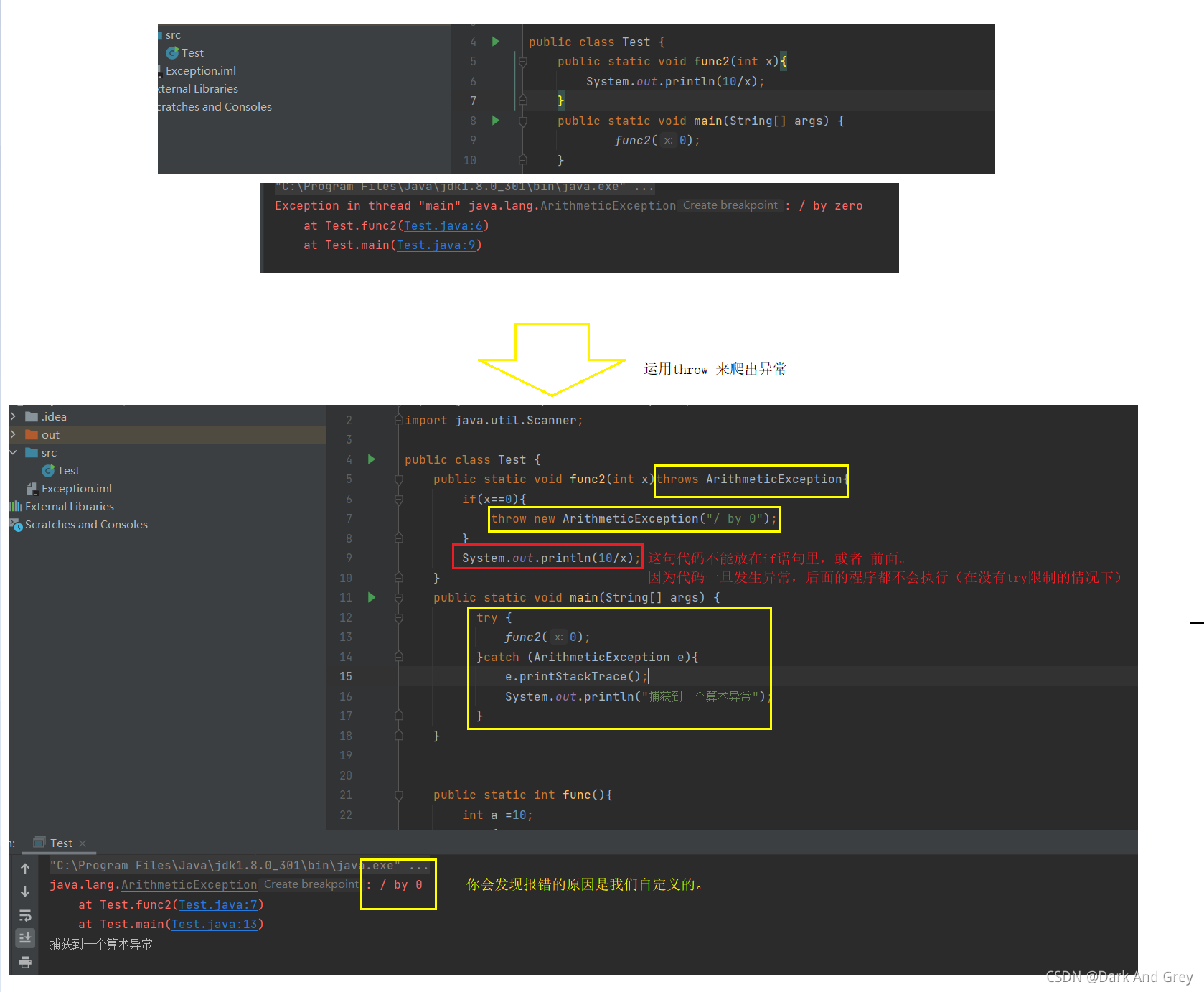
Task: Select External Libraries in upper project tree
Action: pos(198,88)
